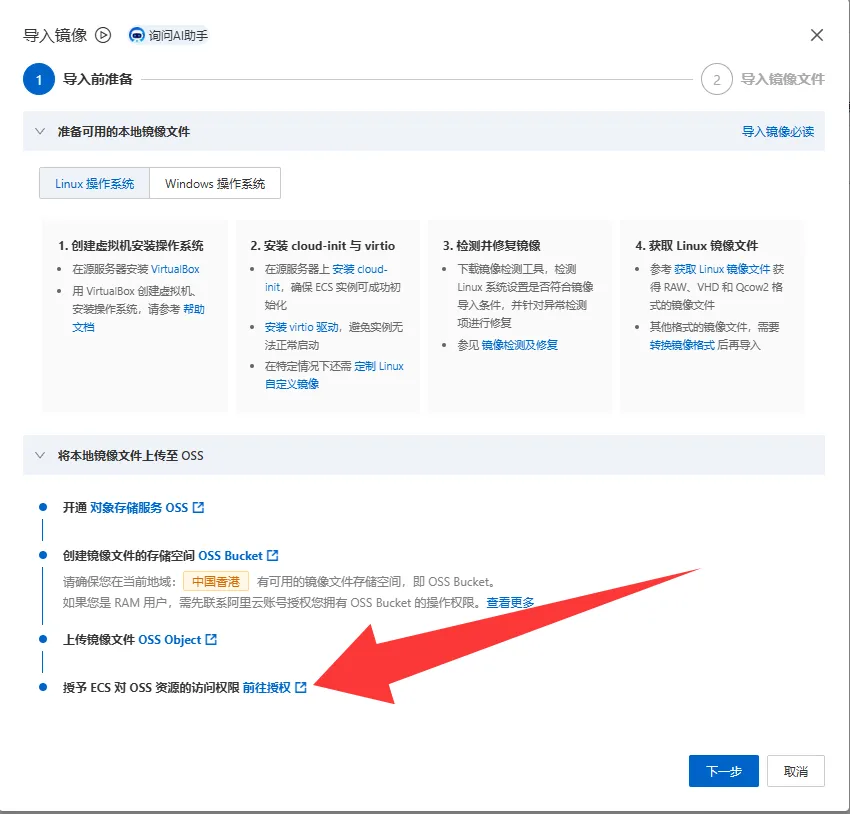Click the external link icon after OSS Object
This screenshot has width=850, height=814.
click(211, 640)
